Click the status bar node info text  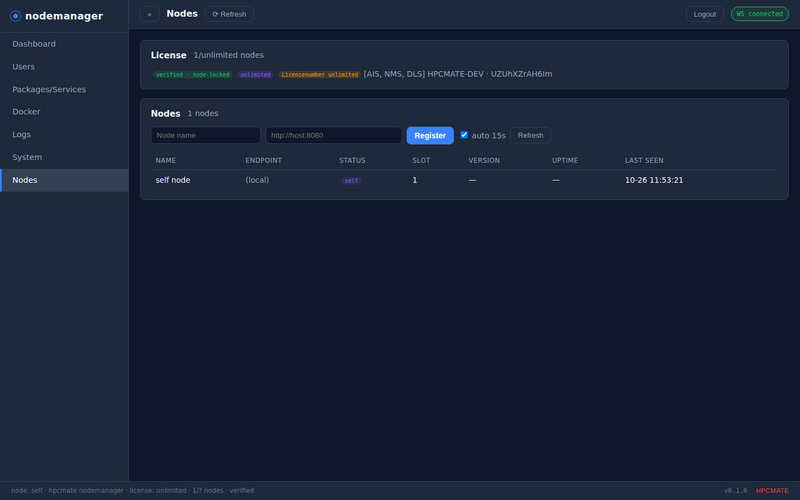pos(132,490)
